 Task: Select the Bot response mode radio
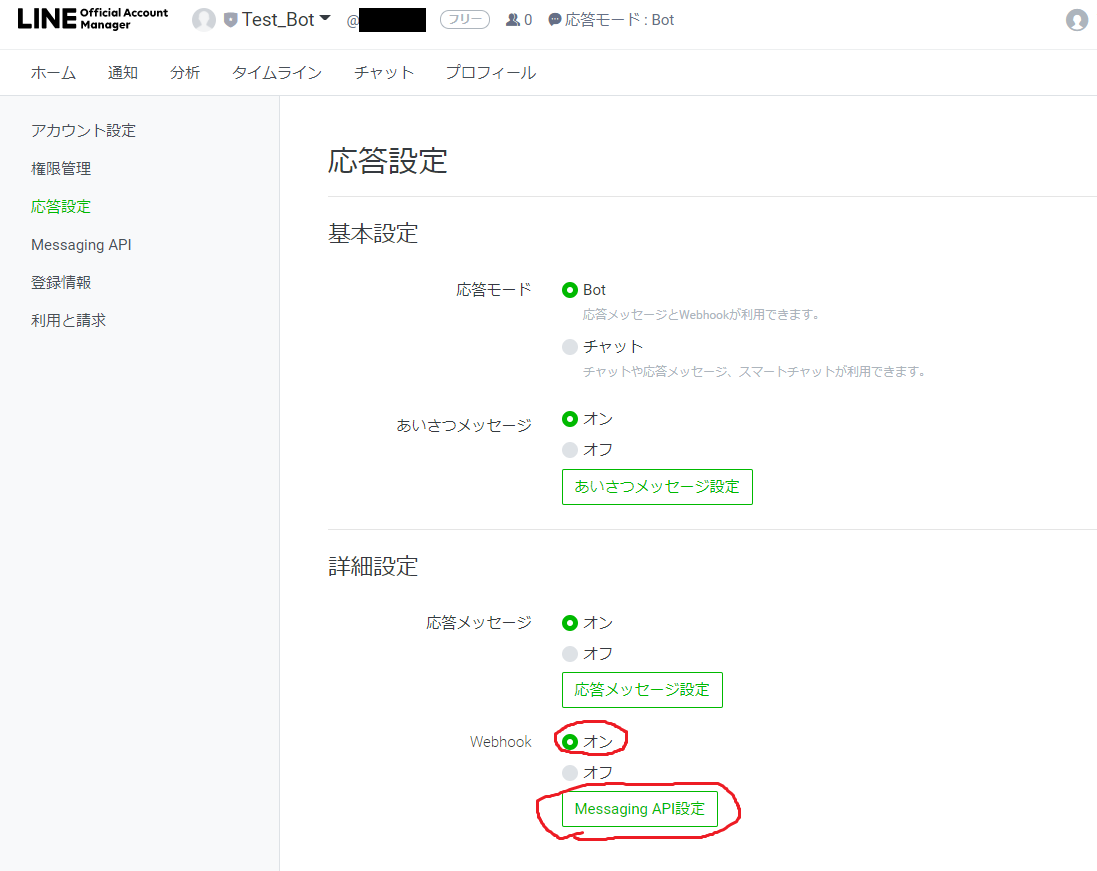coord(569,289)
